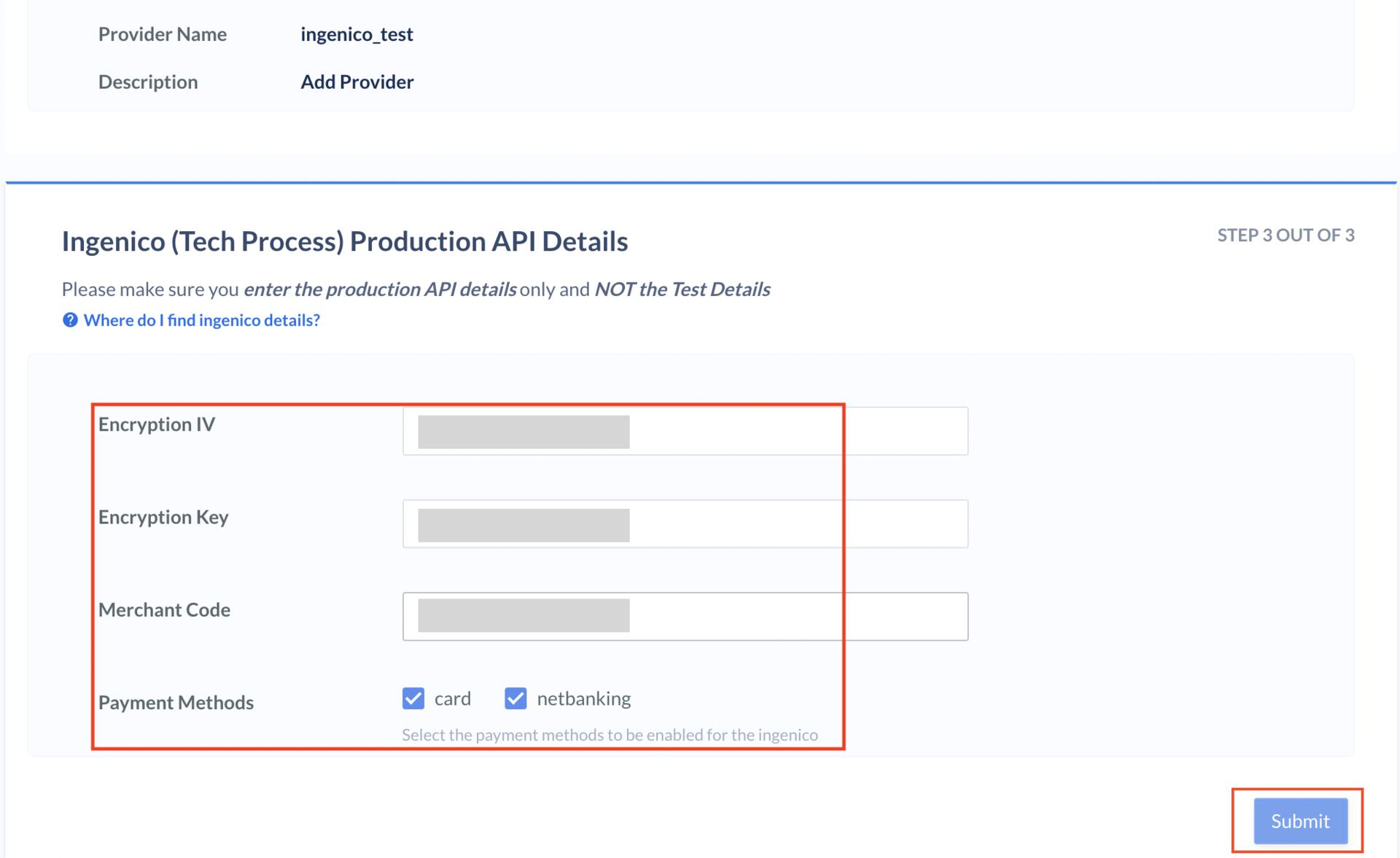Focus the Merchant Code input field
The width and height of the screenshot is (1400, 858).
tap(685, 617)
